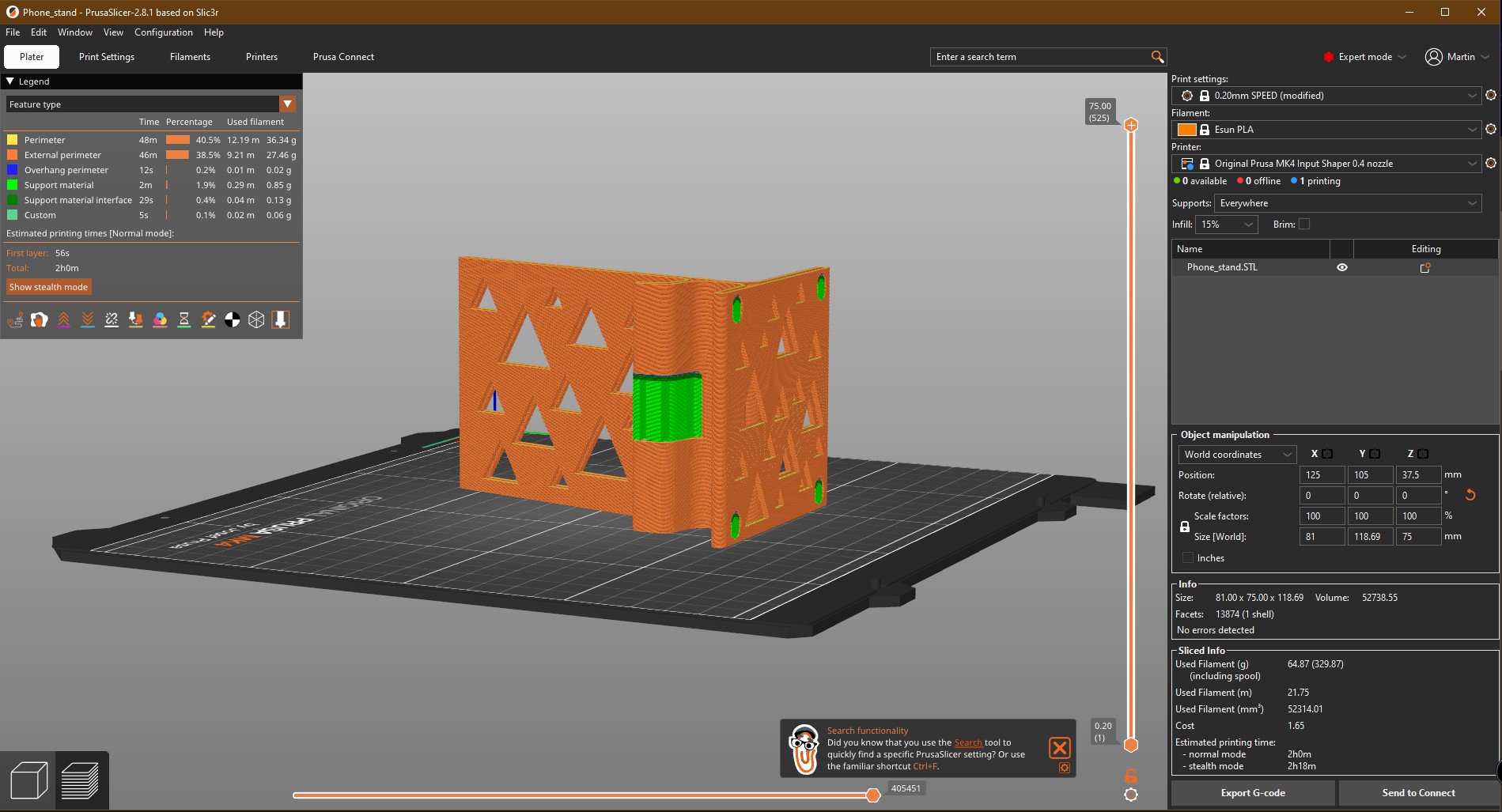
Task: Open World coordinates dropdown
Action: click(1237, 455)
